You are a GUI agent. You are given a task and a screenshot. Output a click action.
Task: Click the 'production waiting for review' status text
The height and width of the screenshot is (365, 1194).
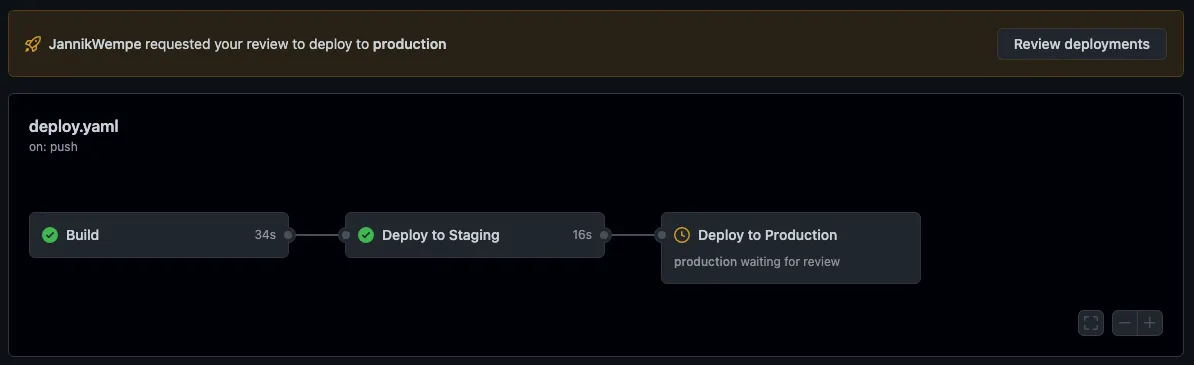(757, 262)
